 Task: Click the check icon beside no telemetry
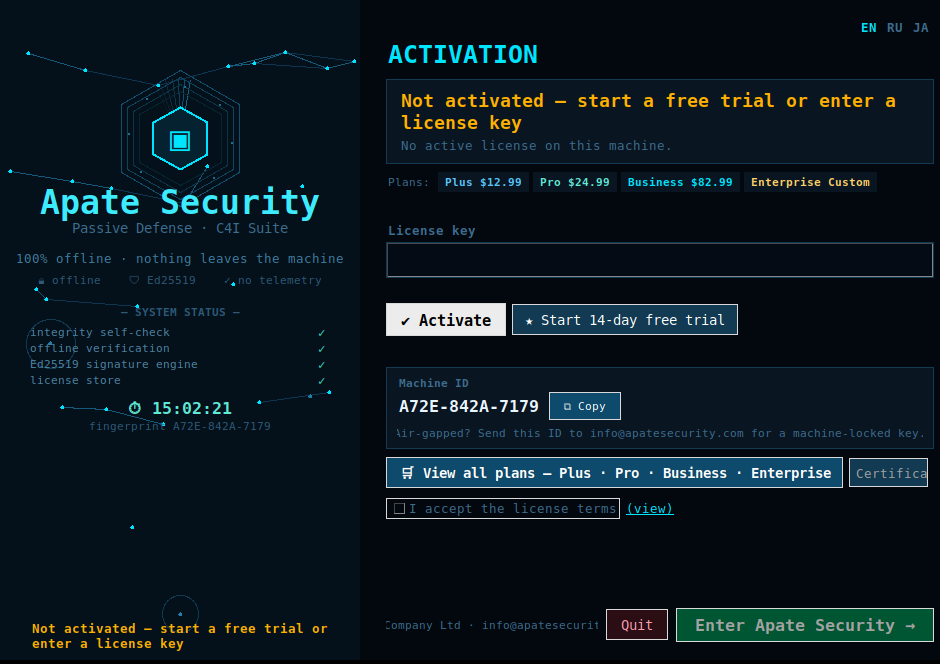(228, 280)
